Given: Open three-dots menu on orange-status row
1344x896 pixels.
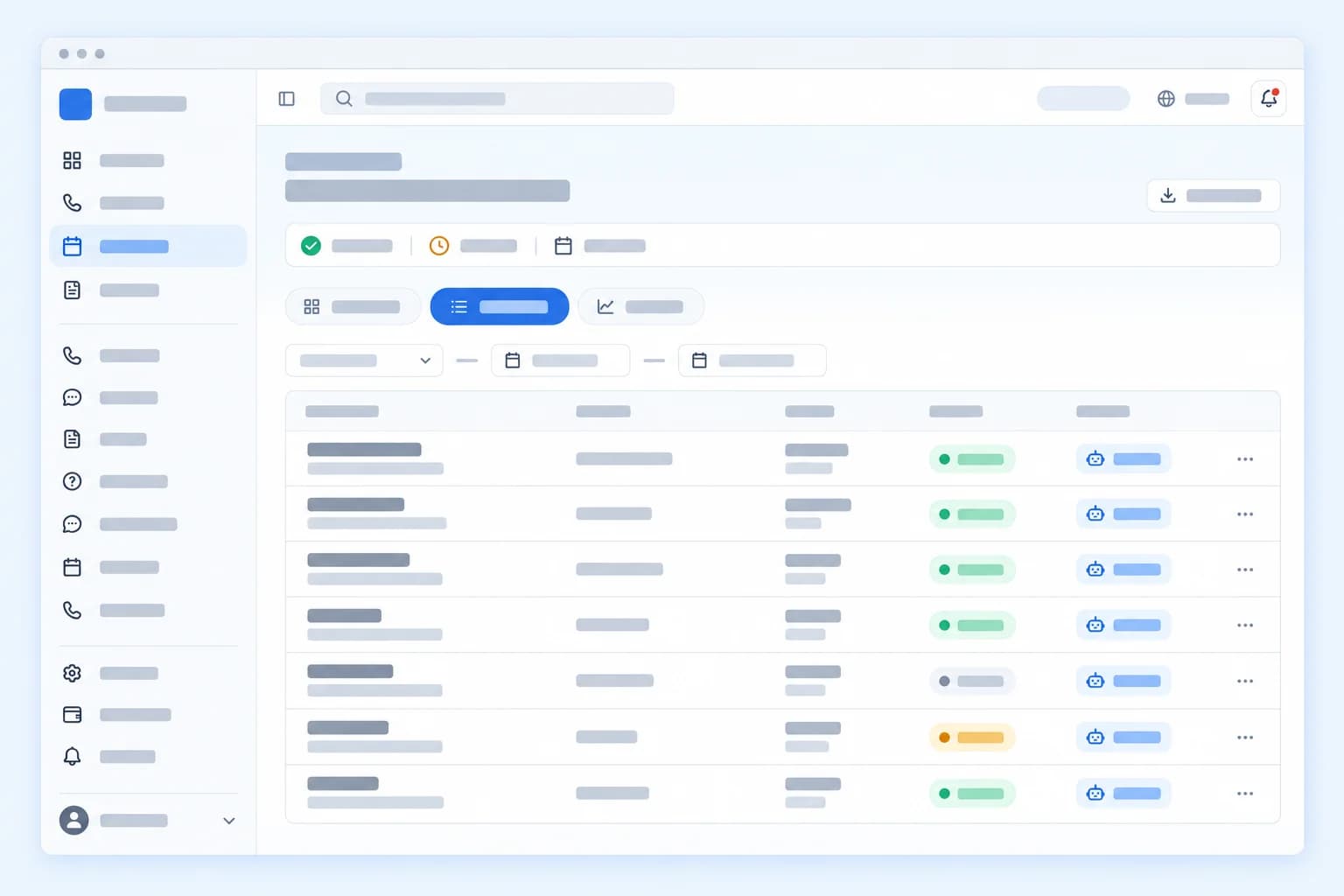Looking at the screenshot, I should (x=1245, y=738).
